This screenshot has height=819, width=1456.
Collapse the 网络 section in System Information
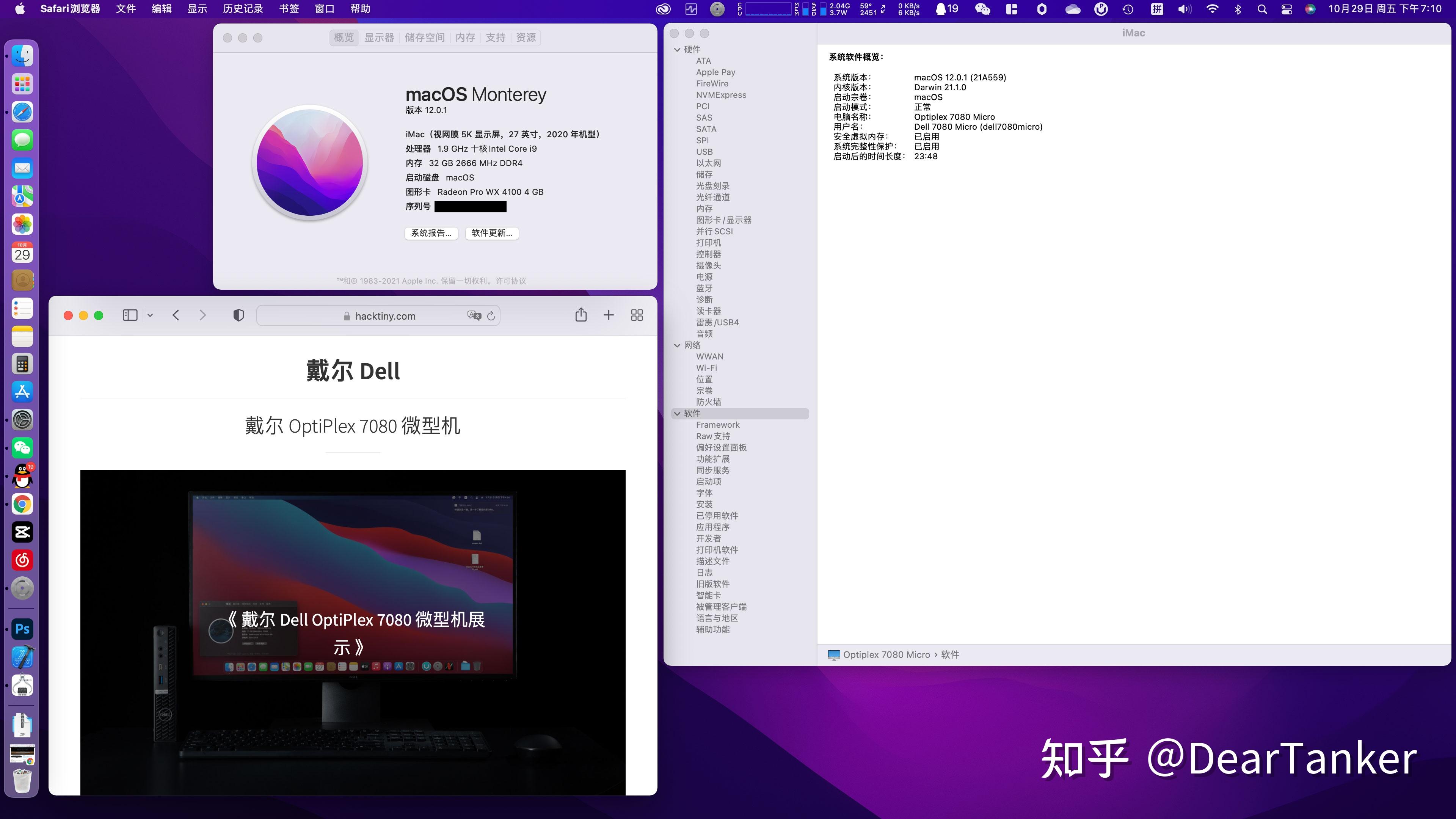pyautogui.click(x=677, y=345)
